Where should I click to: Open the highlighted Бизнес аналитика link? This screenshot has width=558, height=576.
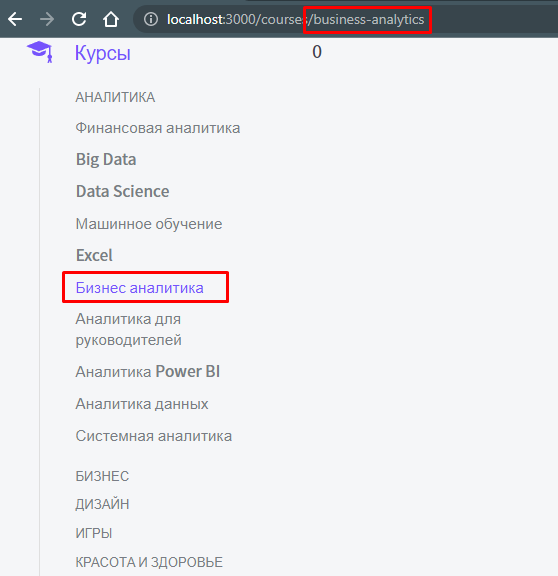tap(139, 288)
